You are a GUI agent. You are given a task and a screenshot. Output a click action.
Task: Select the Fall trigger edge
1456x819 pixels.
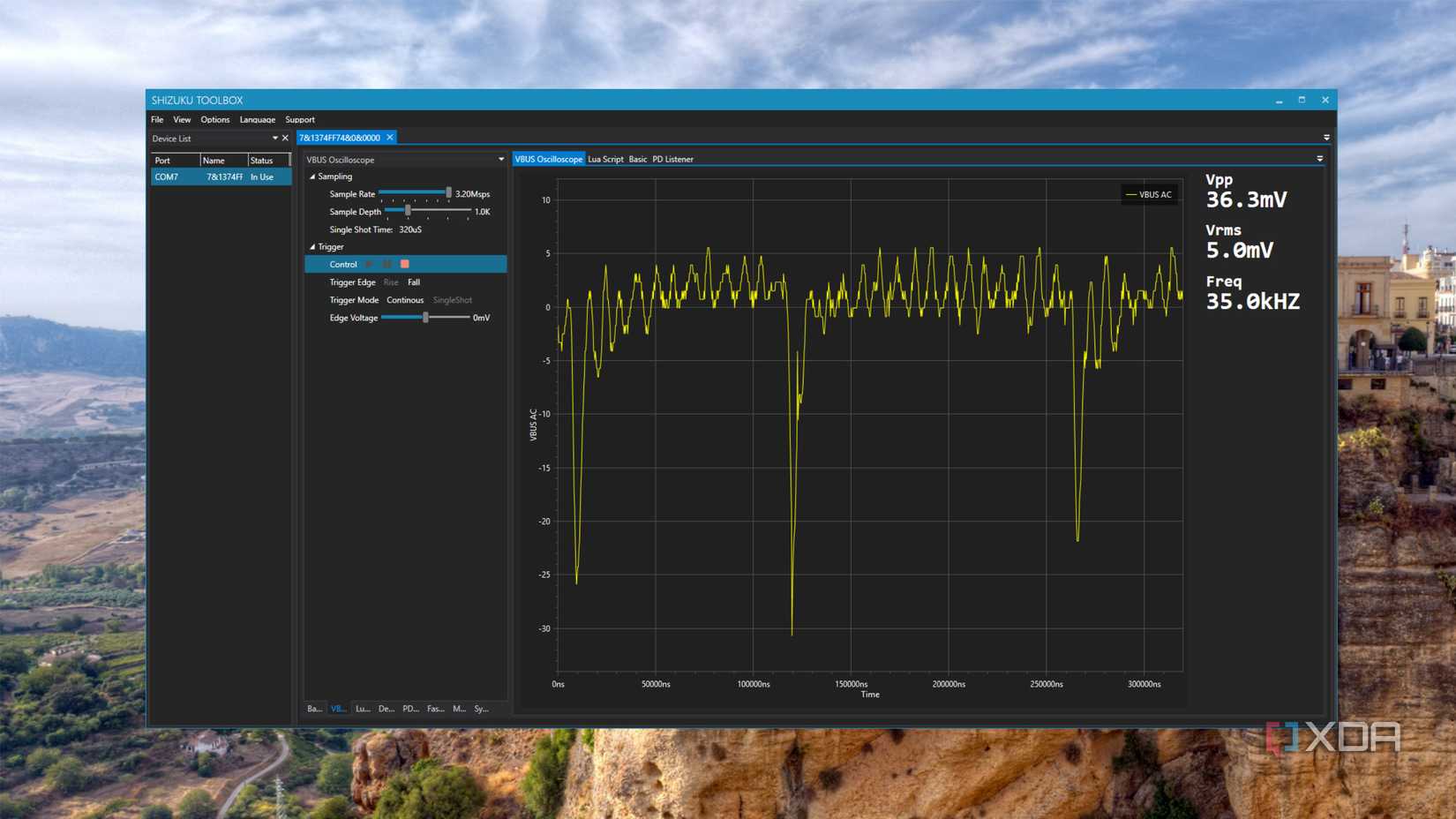(x=414, y=282)
